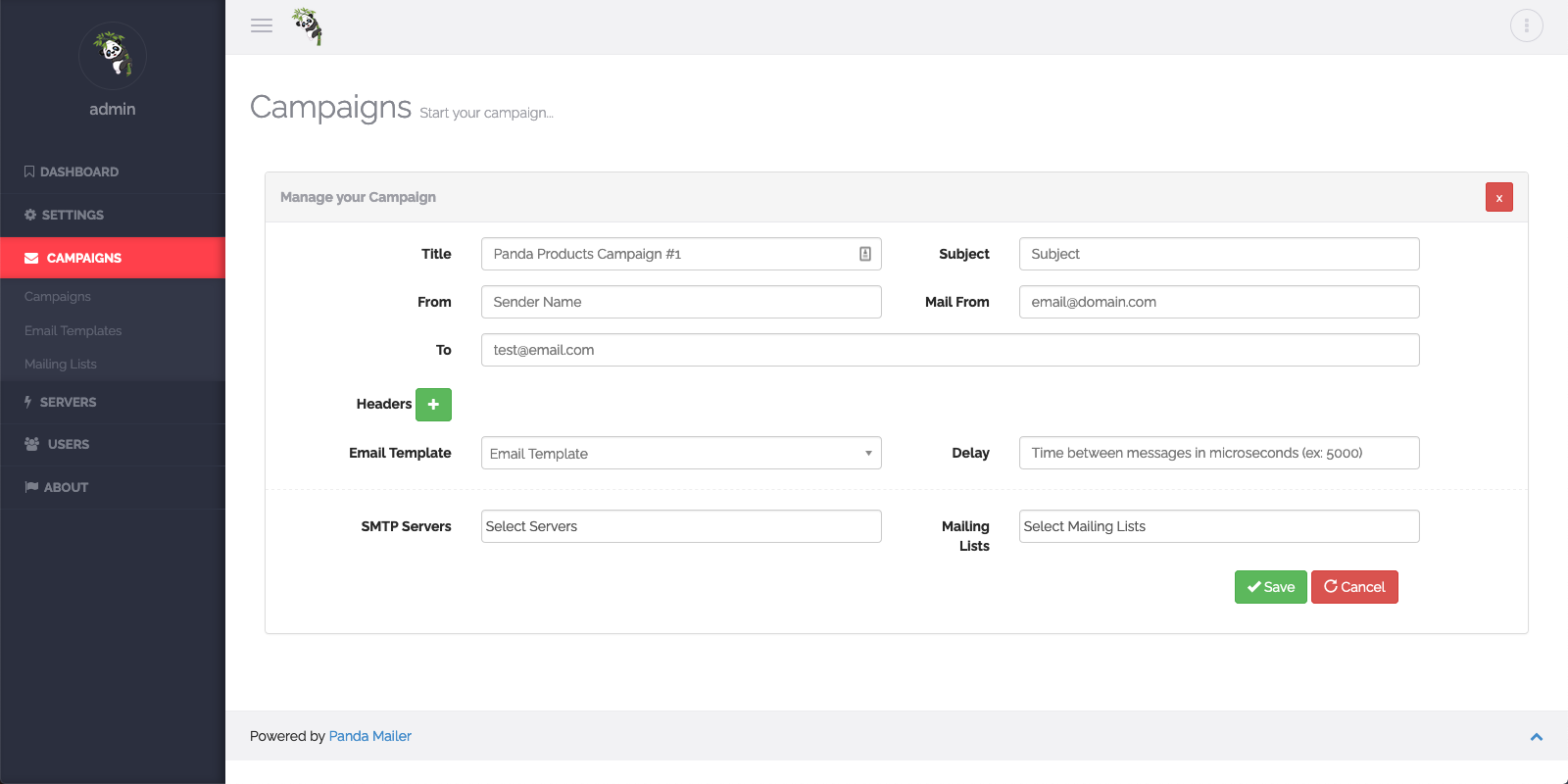
Task: Focus the Subject input field
Action: click(x=1218, y=254)
